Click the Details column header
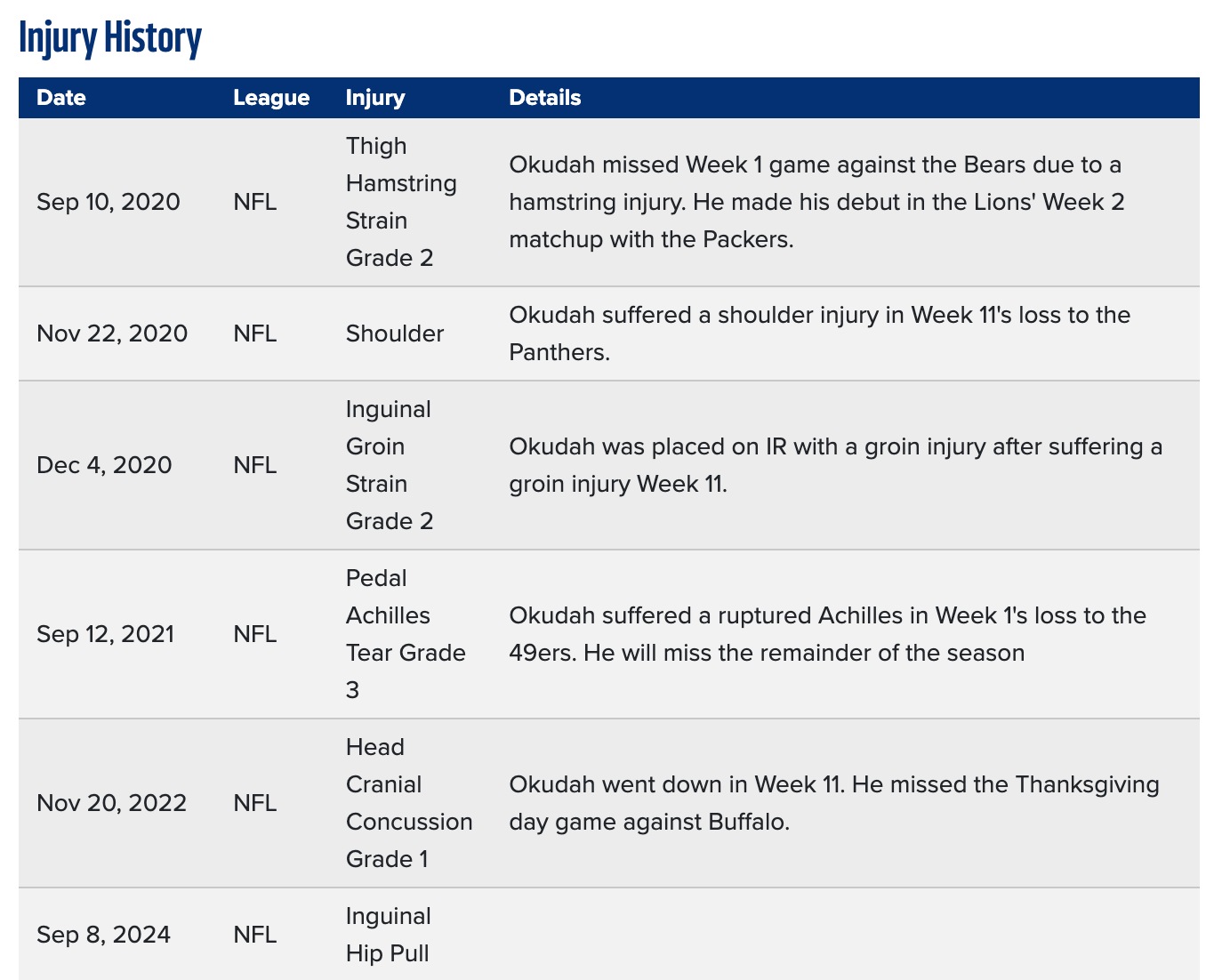Viewport: 1206px width, 980px height. point(544,98)
